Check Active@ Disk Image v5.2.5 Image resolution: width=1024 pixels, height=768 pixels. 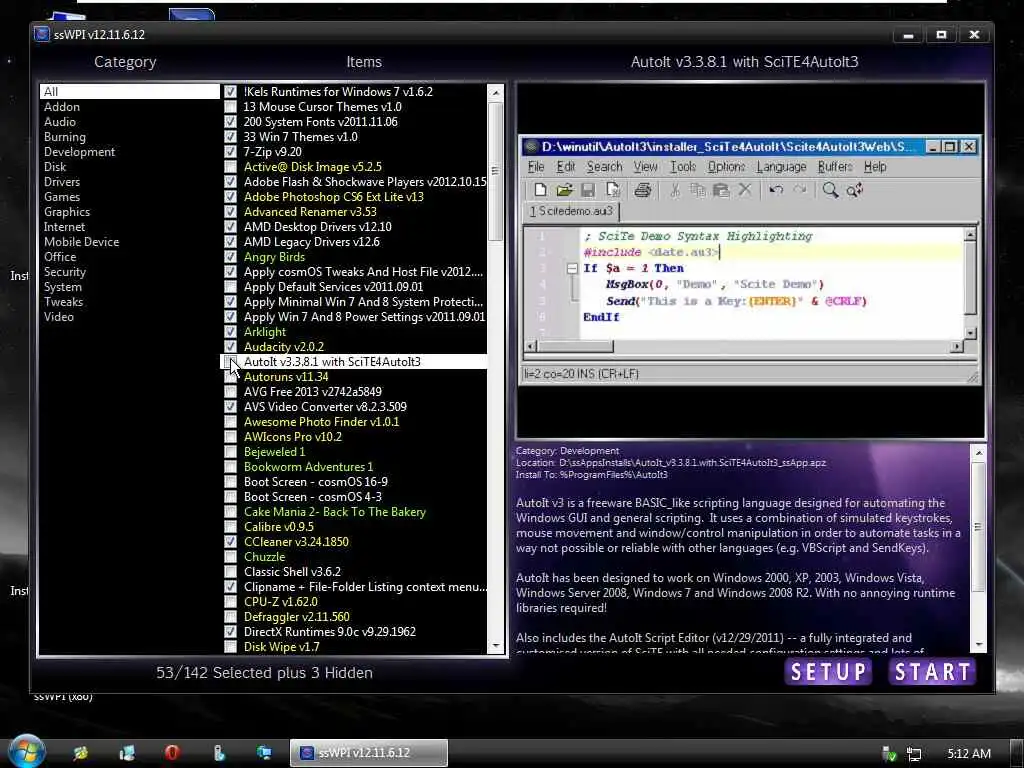(x=231, y=167)
